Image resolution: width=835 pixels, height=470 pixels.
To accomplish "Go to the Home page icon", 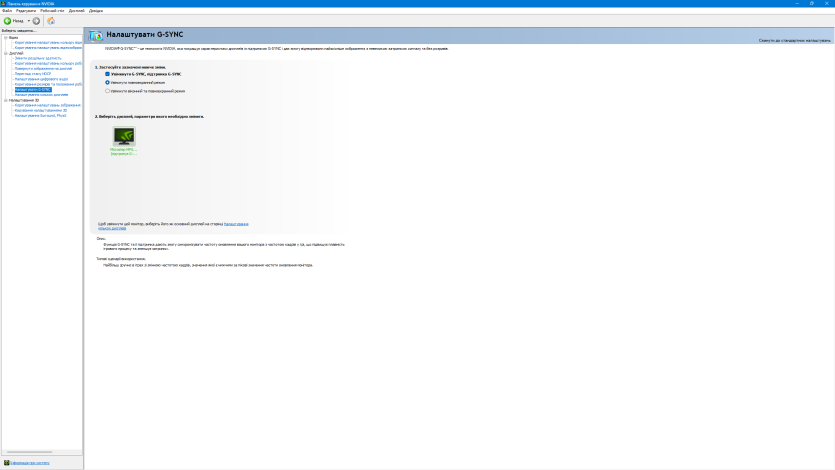I will [51, 21].
